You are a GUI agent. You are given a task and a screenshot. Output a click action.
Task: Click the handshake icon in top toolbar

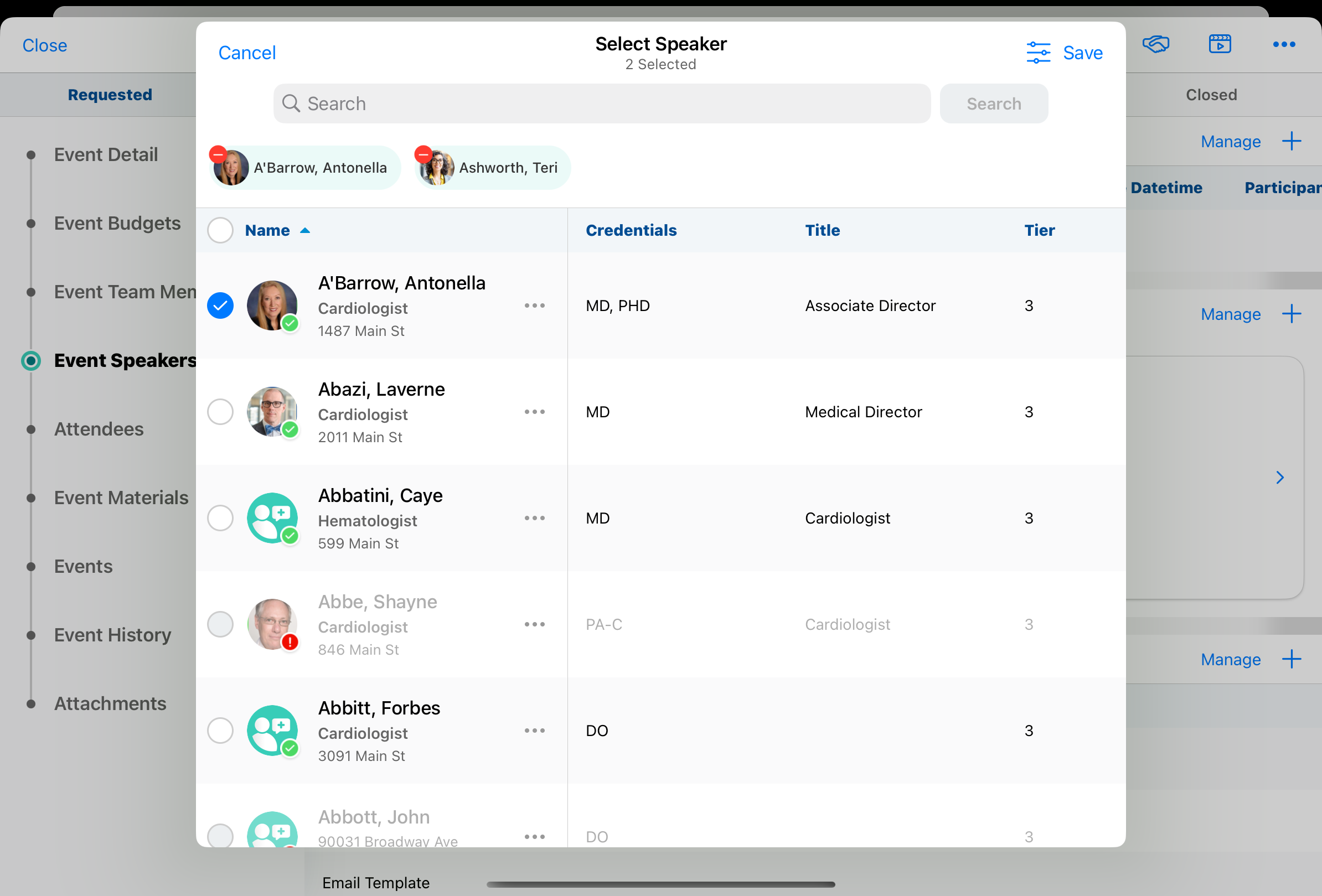pyautogui.click(x=1155, y=44)
